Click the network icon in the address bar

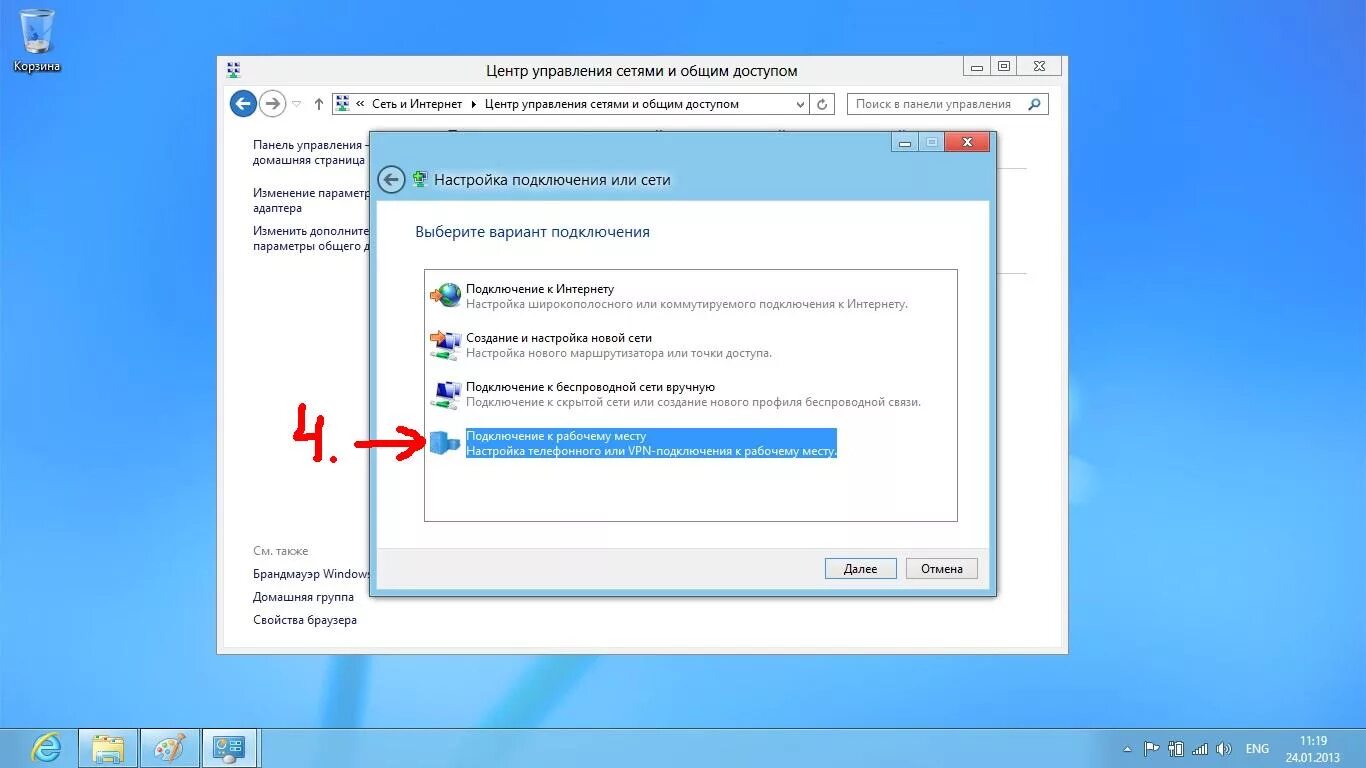tap(343, 103)
